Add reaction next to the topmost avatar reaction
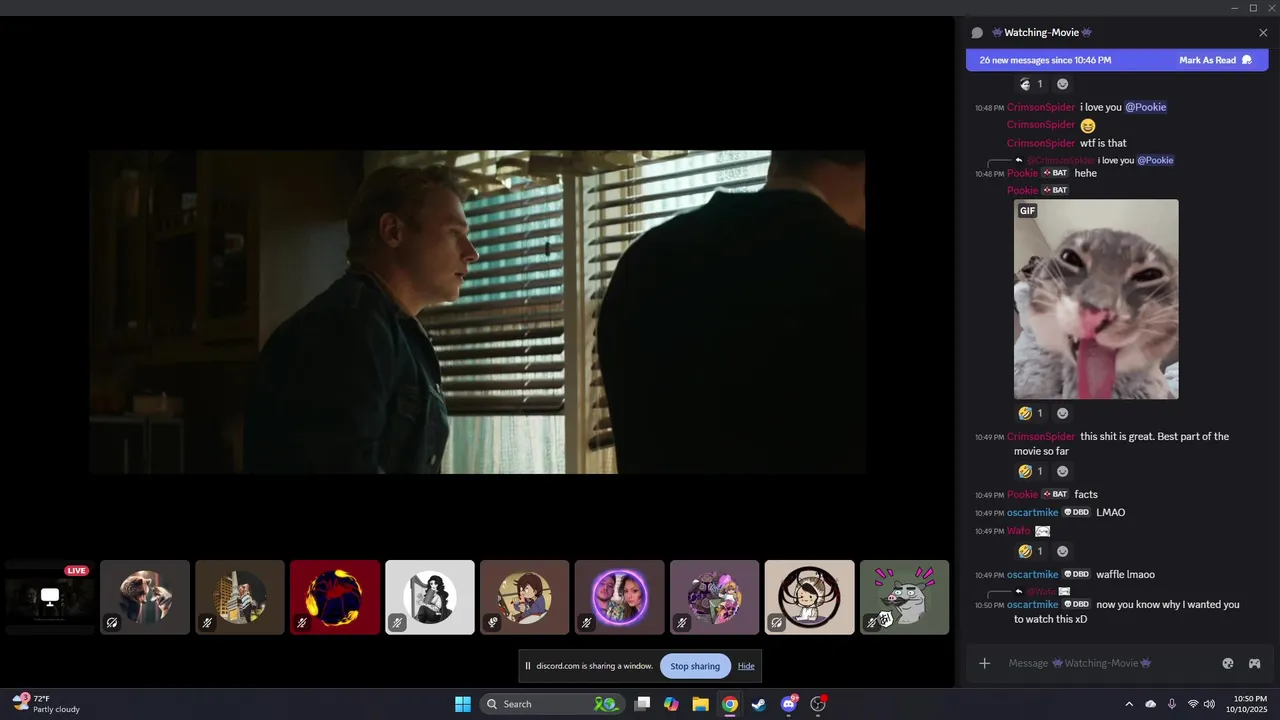The width and height of the screenshot is (1280, 720). click(1063, 84)
